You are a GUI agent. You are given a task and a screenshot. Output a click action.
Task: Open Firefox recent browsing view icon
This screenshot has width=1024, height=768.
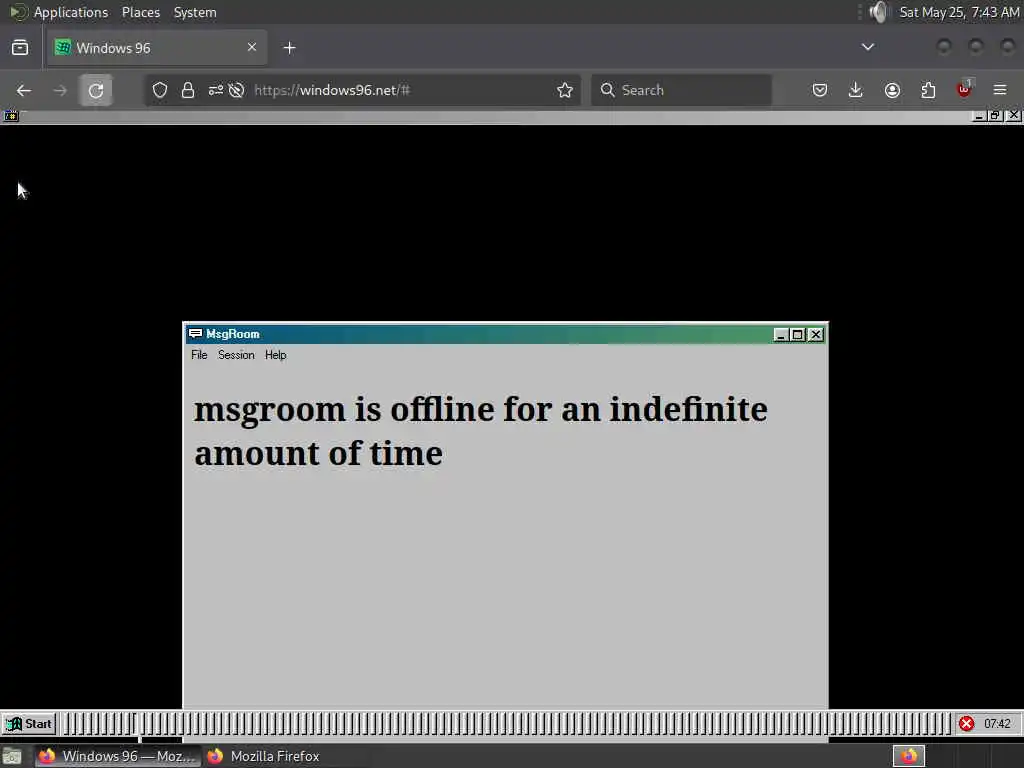[20, 48]
